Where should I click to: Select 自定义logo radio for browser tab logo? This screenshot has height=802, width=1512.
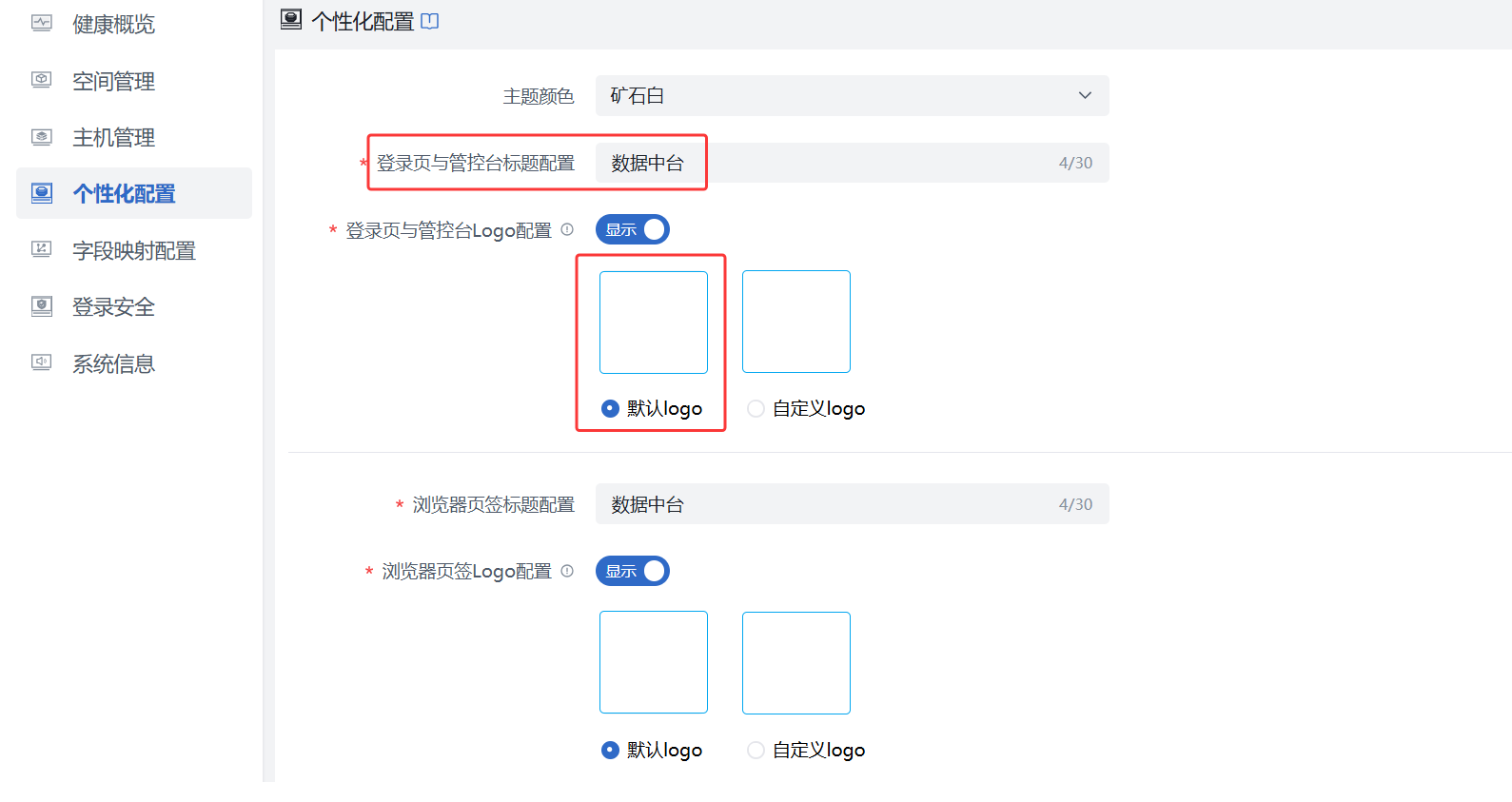[x=756, y=751]
